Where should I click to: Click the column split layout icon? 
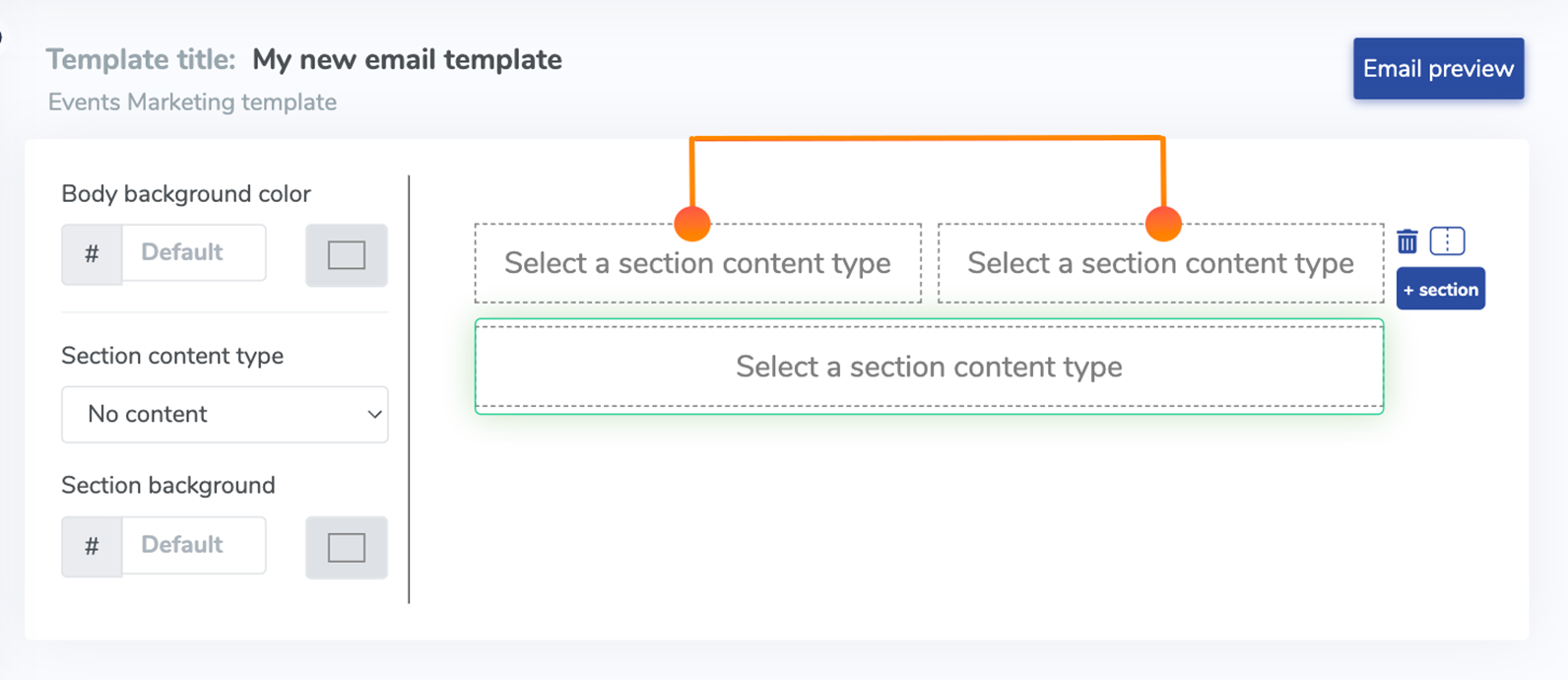point(1447,240)
